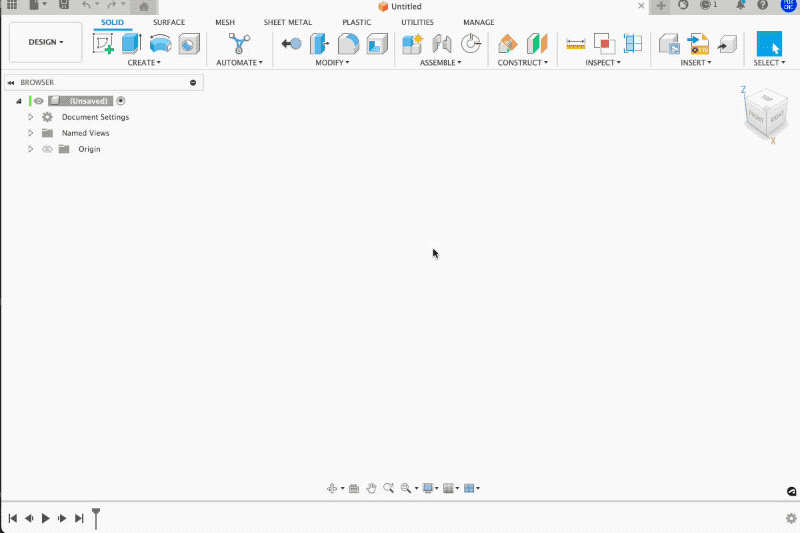Open the Design workspace dropdown
Screen dimensions: 800x533
point(46,42)
